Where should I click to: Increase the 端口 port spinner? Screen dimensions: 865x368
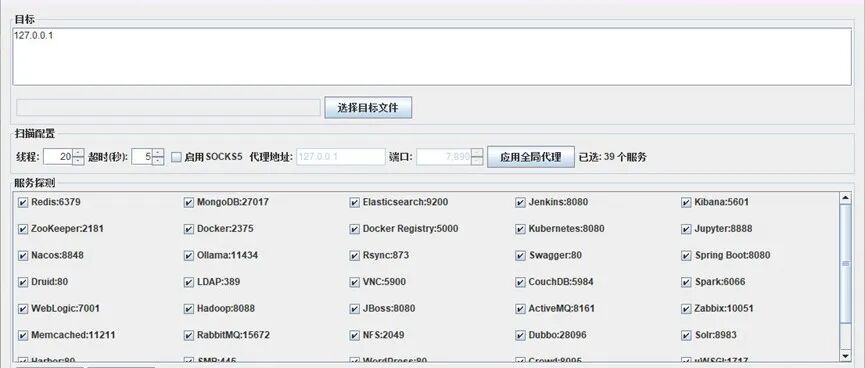(x=477, y=153)
